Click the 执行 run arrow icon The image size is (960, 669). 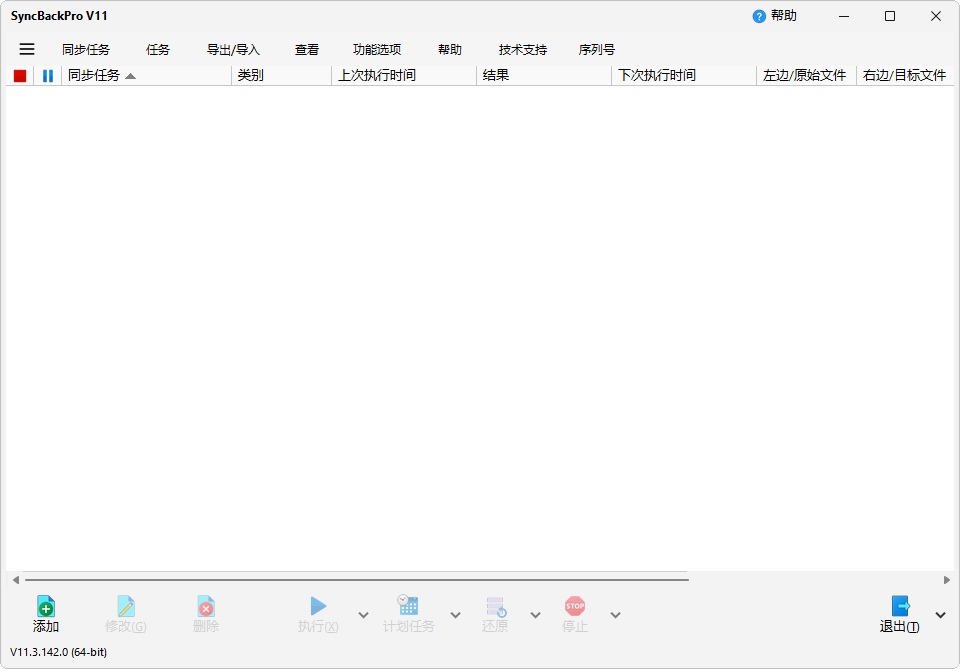pos(317,607)
